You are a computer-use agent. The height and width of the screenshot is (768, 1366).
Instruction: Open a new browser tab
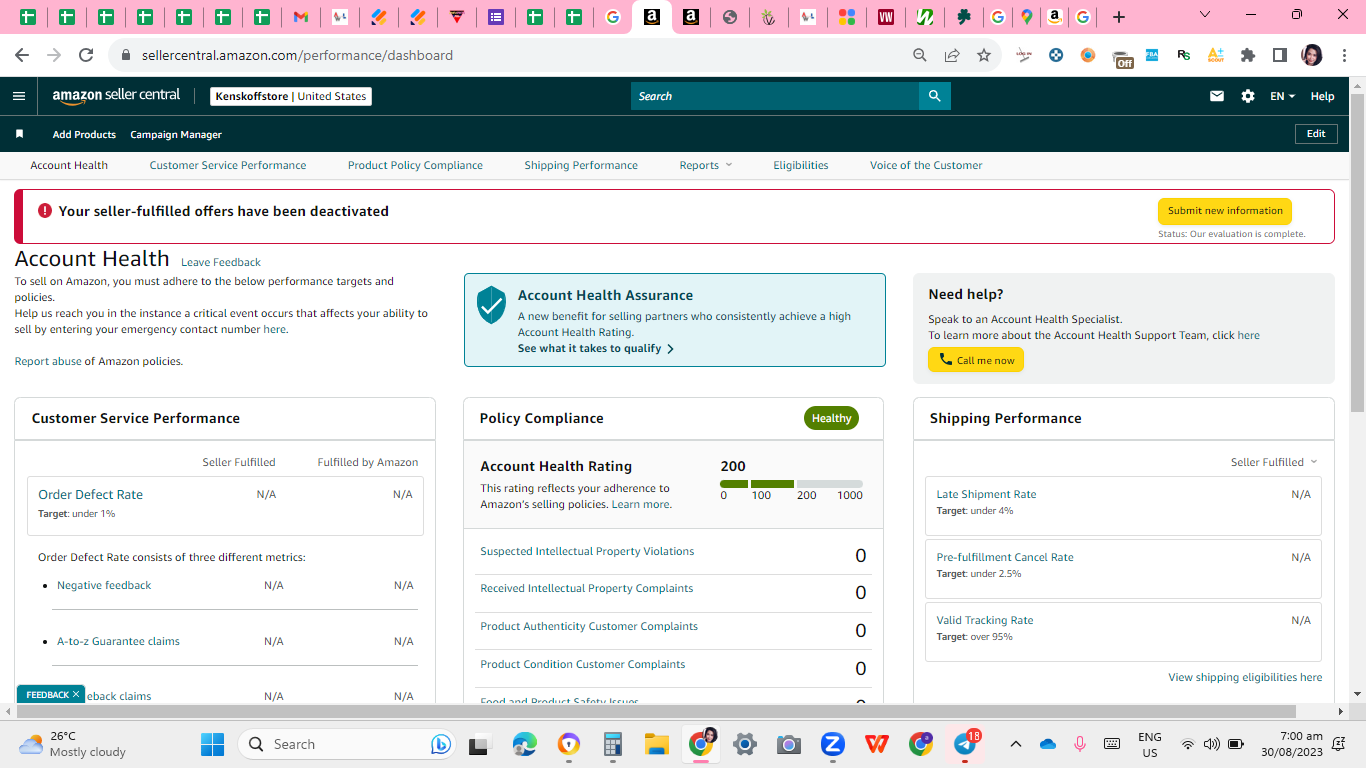click(x=1119, y=17)
